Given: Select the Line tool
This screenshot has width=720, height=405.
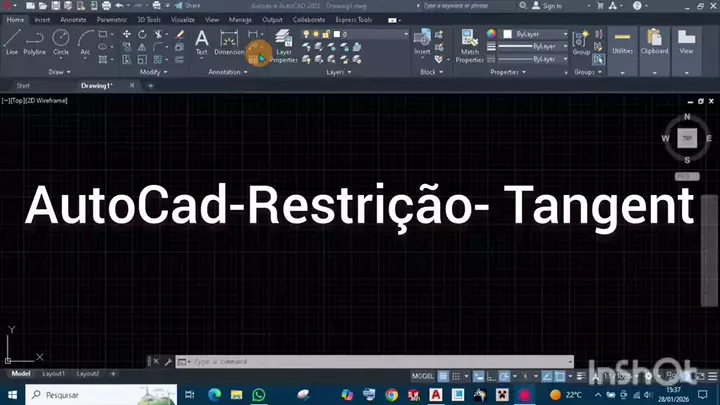Looking at the screenshot, I should point(12,41).
